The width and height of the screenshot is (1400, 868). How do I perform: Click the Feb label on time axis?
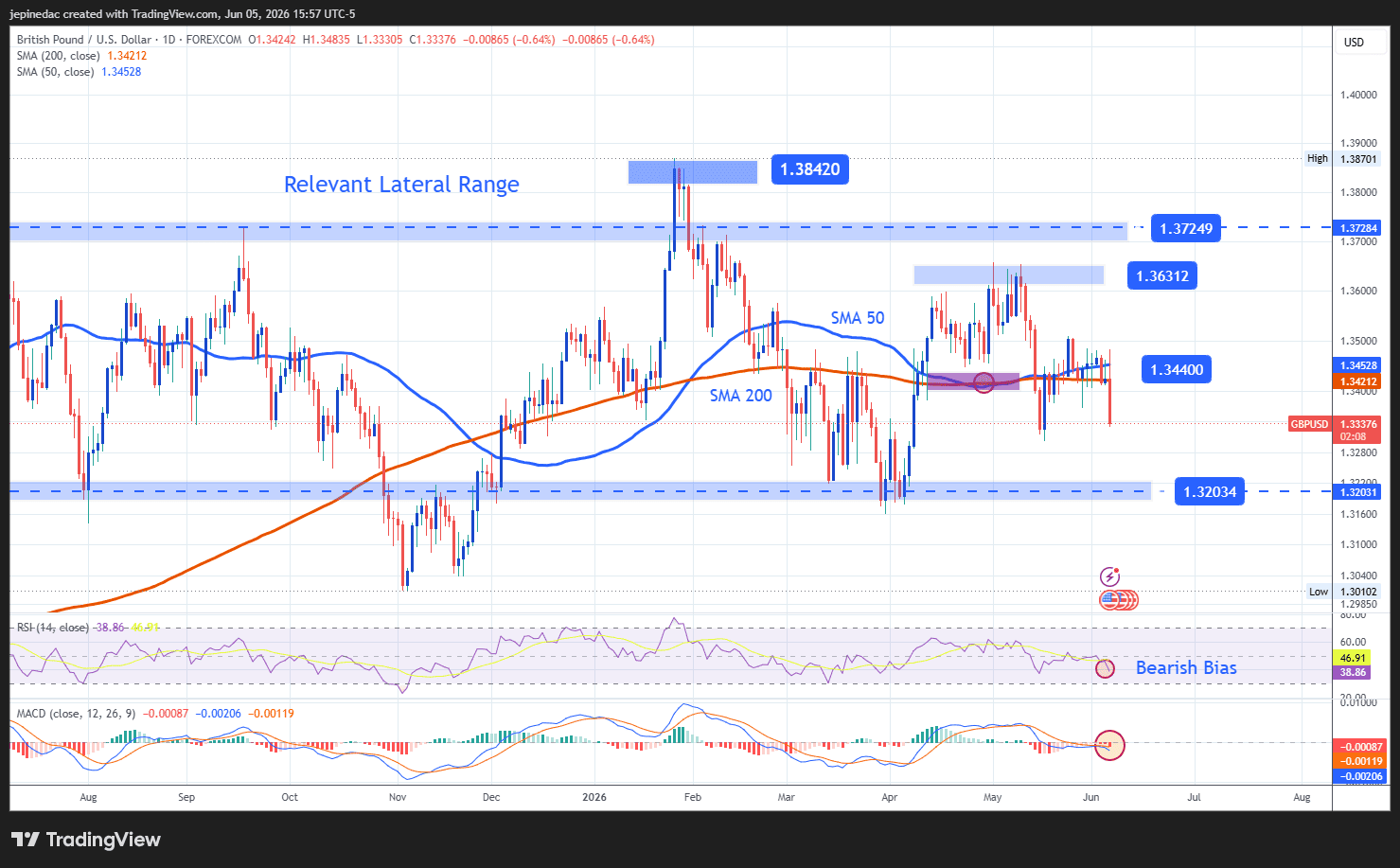point(693,797)
